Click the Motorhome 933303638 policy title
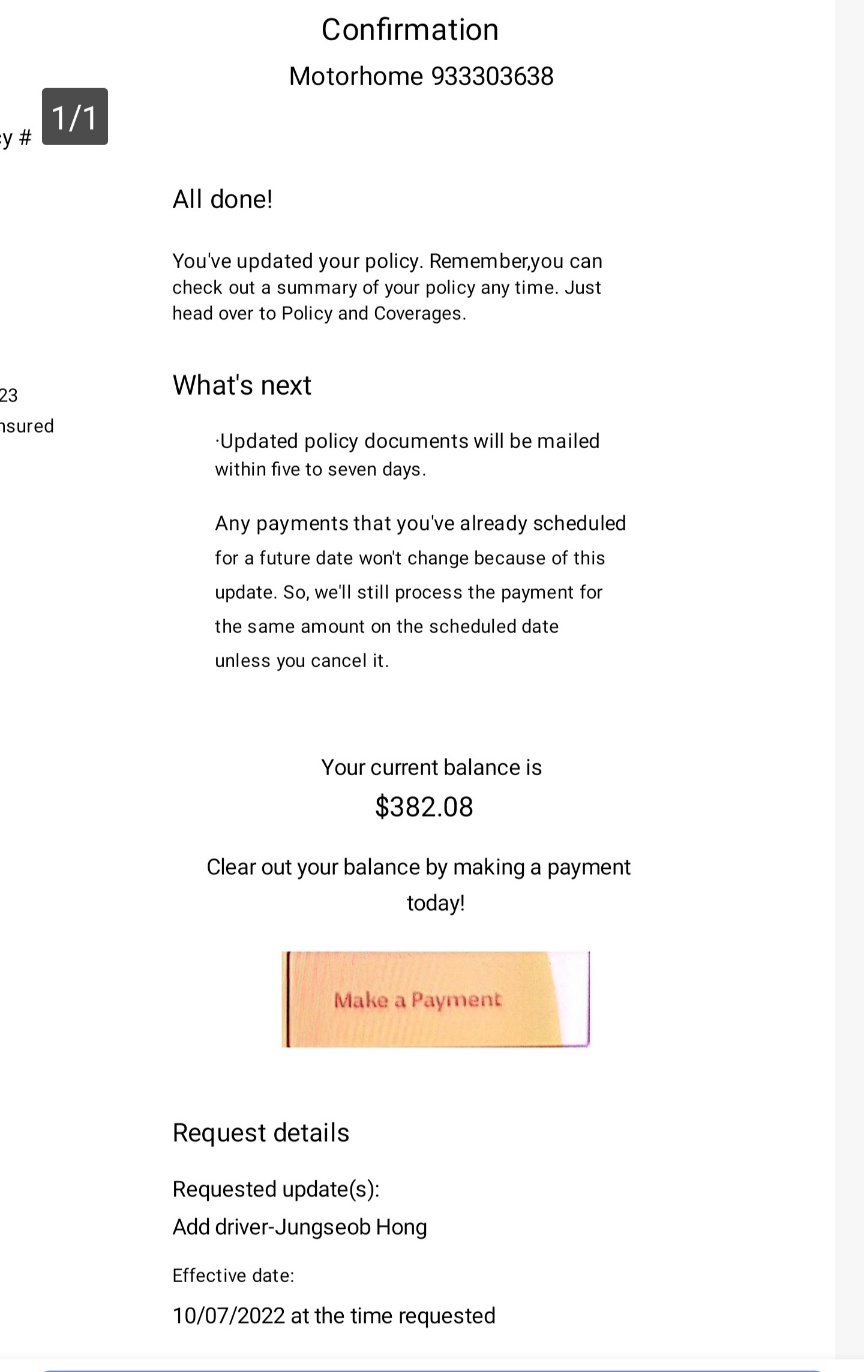 coord(421,76)
